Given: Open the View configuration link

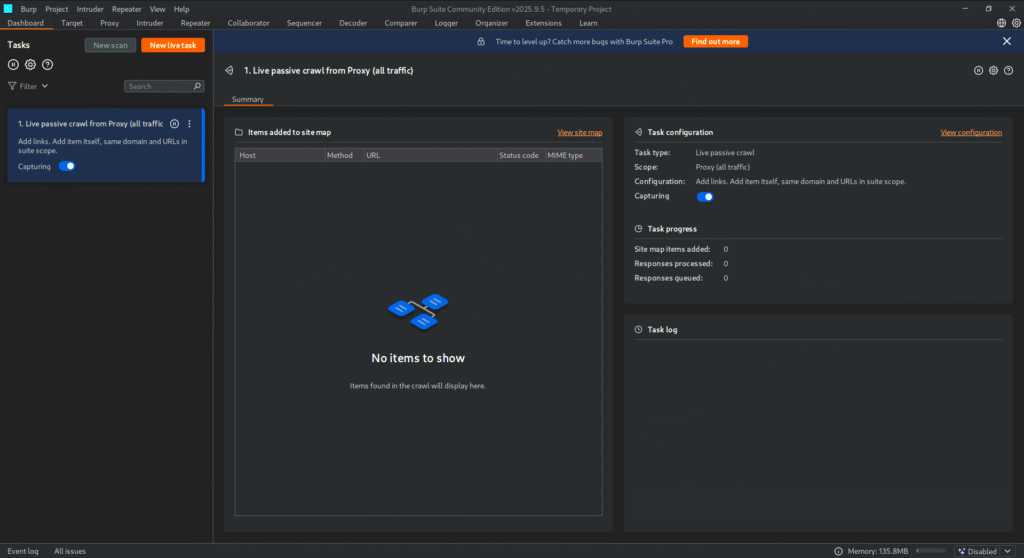Looking at the screenshot, I should pyautogui.click(x=971, y=133).
